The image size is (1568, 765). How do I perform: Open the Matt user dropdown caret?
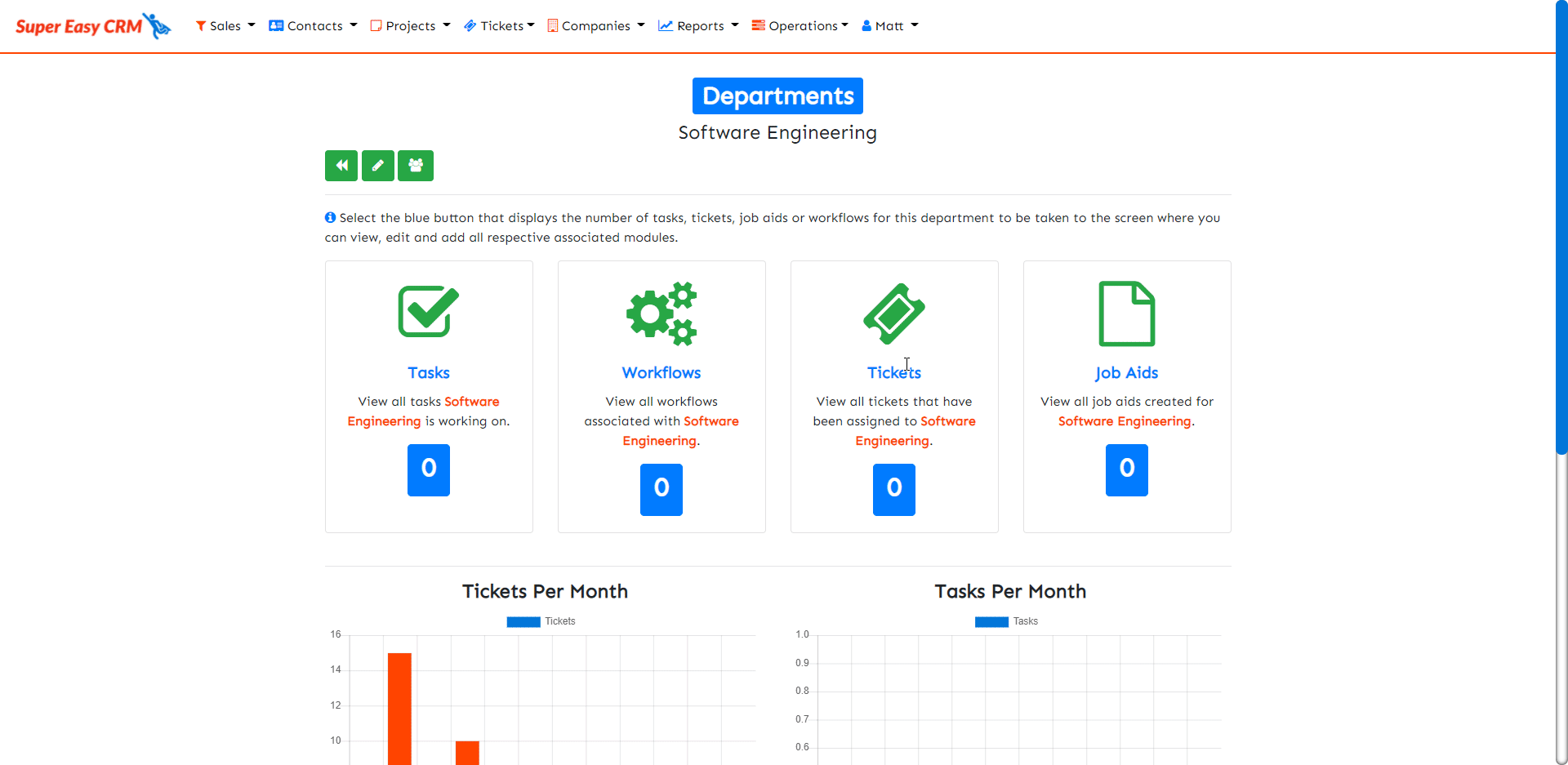(x=915, y=25)
